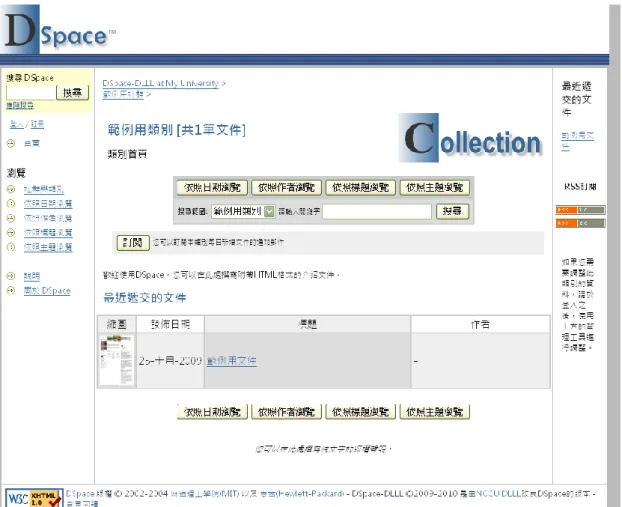Screen dimensions: 622x507
Task: Open the 進階搜尋 advanced search link
Action: pyautogui.click(x=20, y=105)
